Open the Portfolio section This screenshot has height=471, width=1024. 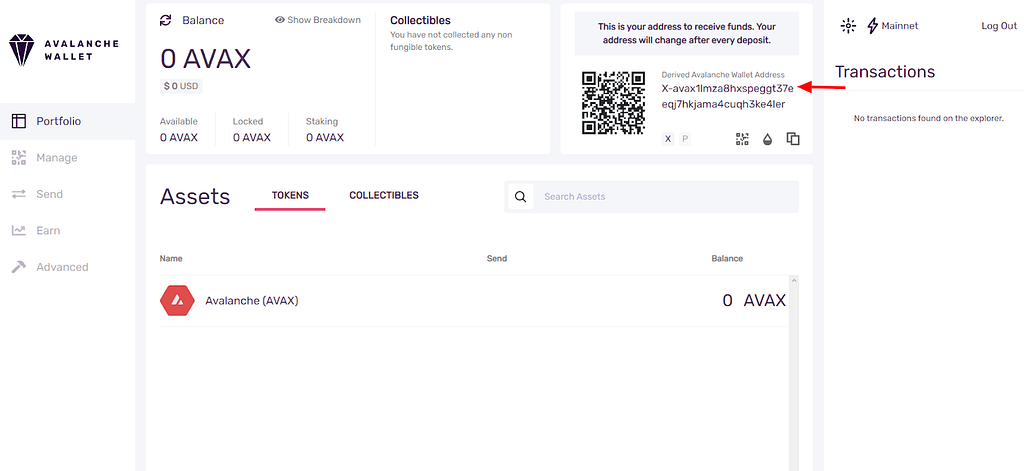[x=67, y=121]
